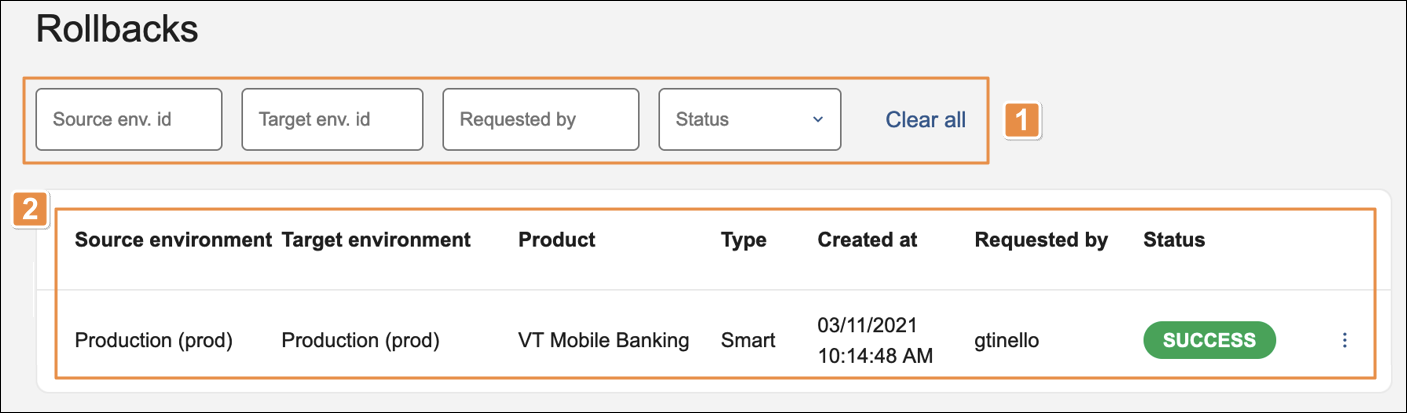The width and height of the screenshot is (1407, 413).
Task: Click the Product column header
Action: click(556, 240)
